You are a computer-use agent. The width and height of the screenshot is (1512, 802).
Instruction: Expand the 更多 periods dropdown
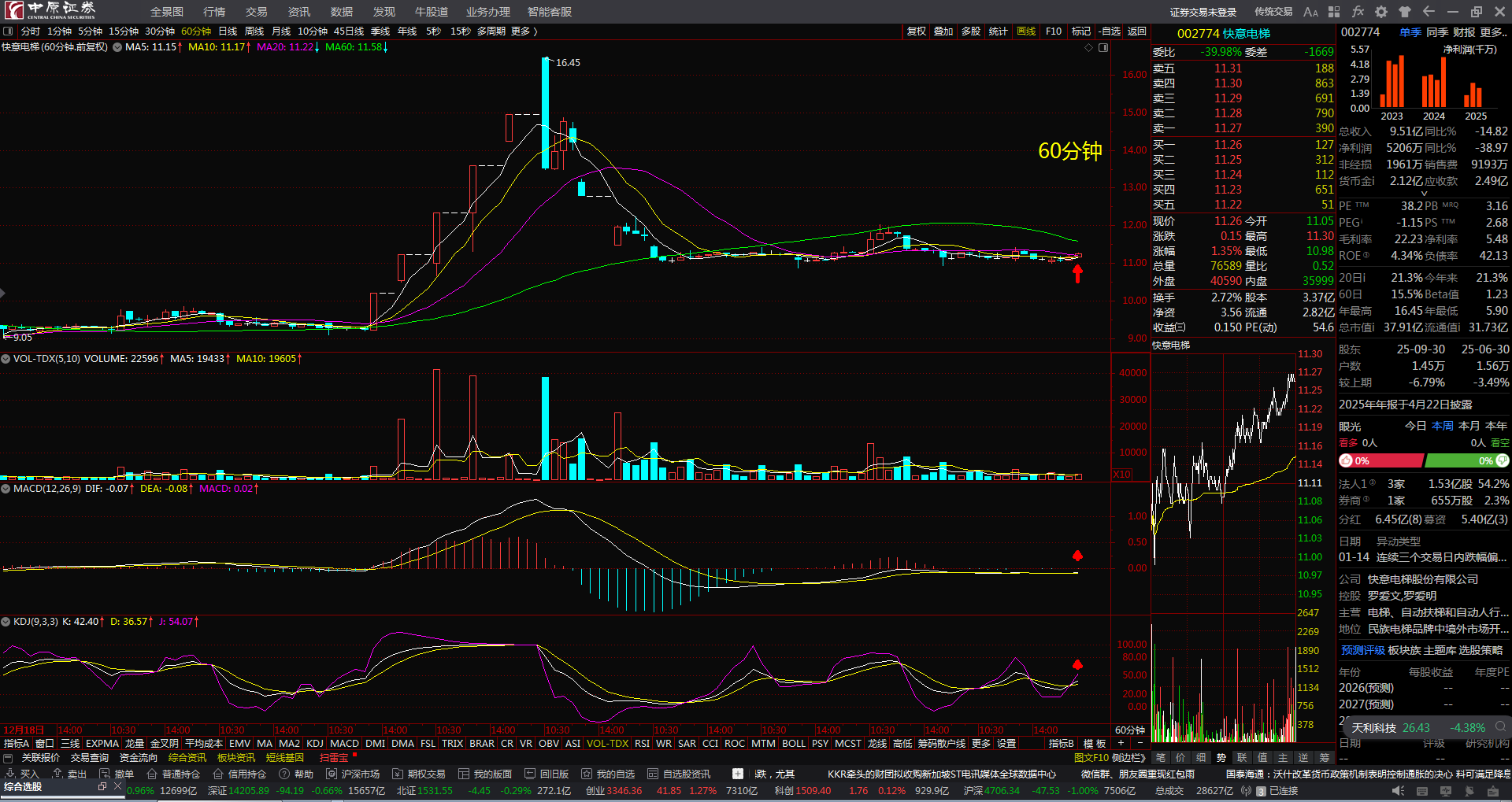(x=524, y=31)
